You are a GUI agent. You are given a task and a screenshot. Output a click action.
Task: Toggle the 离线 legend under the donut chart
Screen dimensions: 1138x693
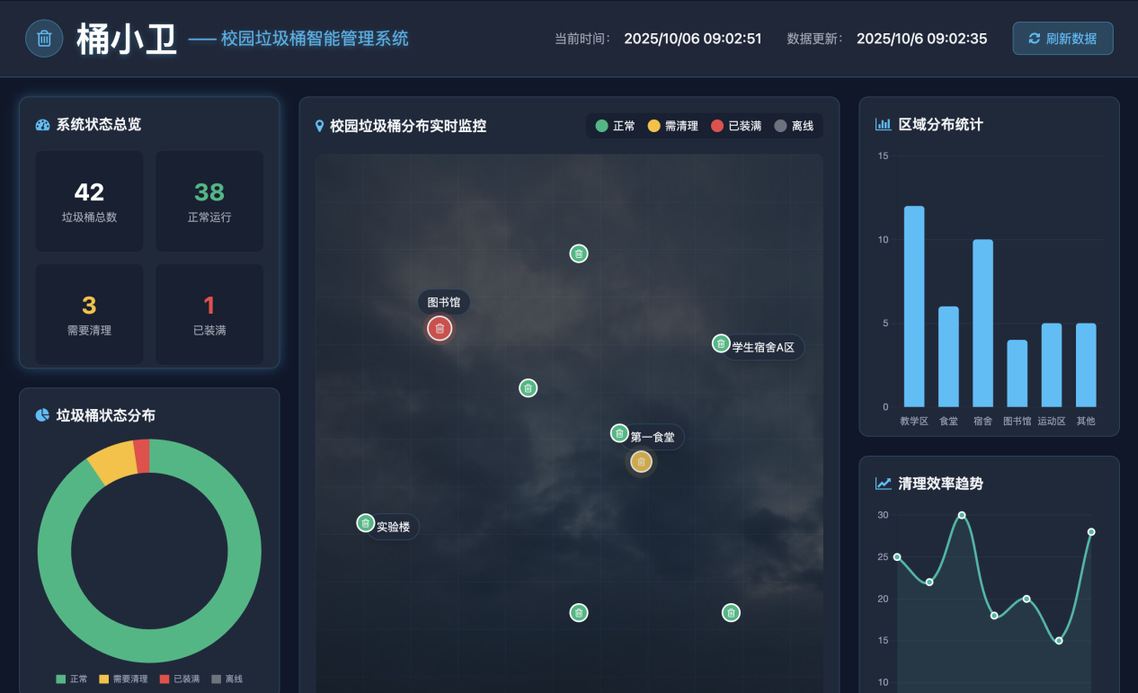point(227,679)
